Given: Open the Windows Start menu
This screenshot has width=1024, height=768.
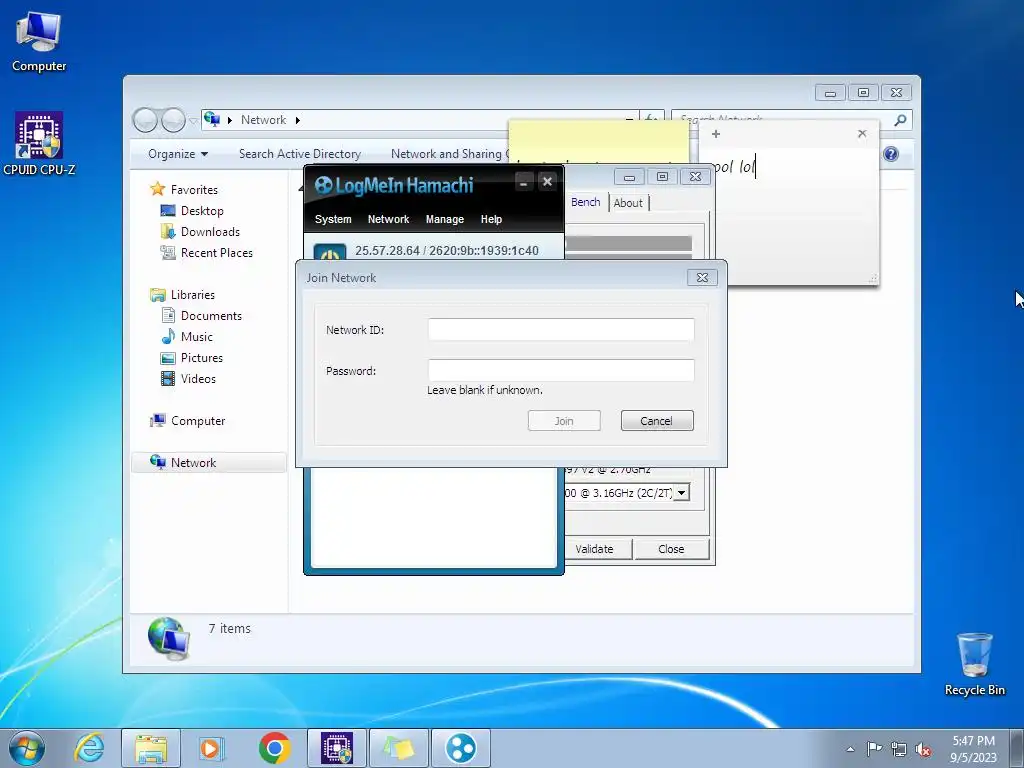Looking at the screenshot, I should [x=27, y=748].
